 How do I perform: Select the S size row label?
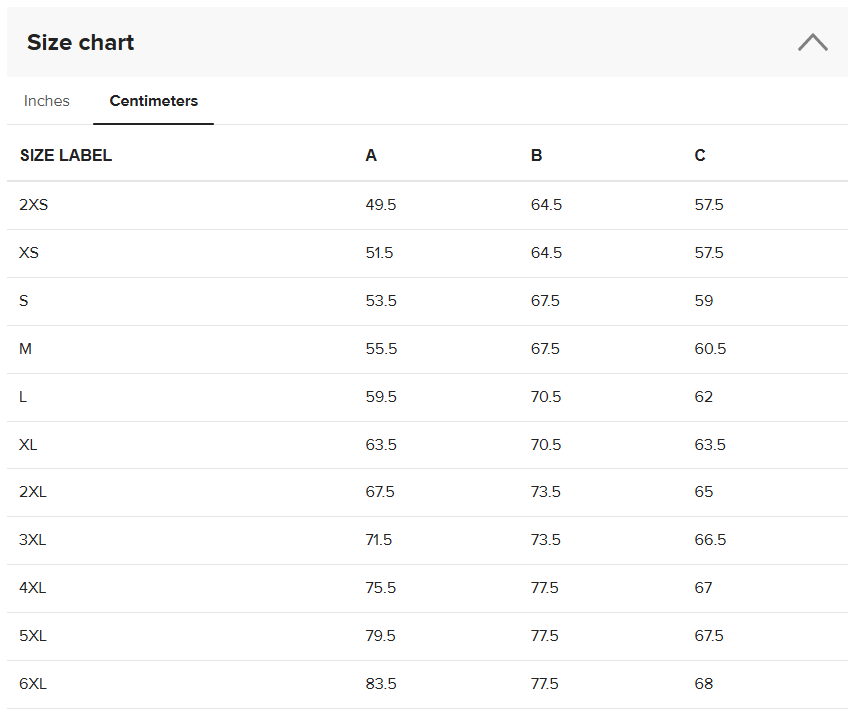(24, 301)
